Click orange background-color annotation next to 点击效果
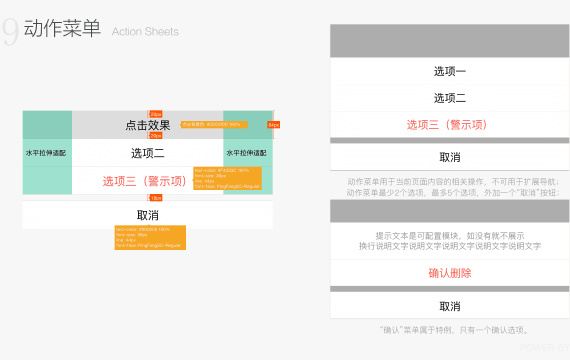The image size is (570, 360). tap(214, 125)
